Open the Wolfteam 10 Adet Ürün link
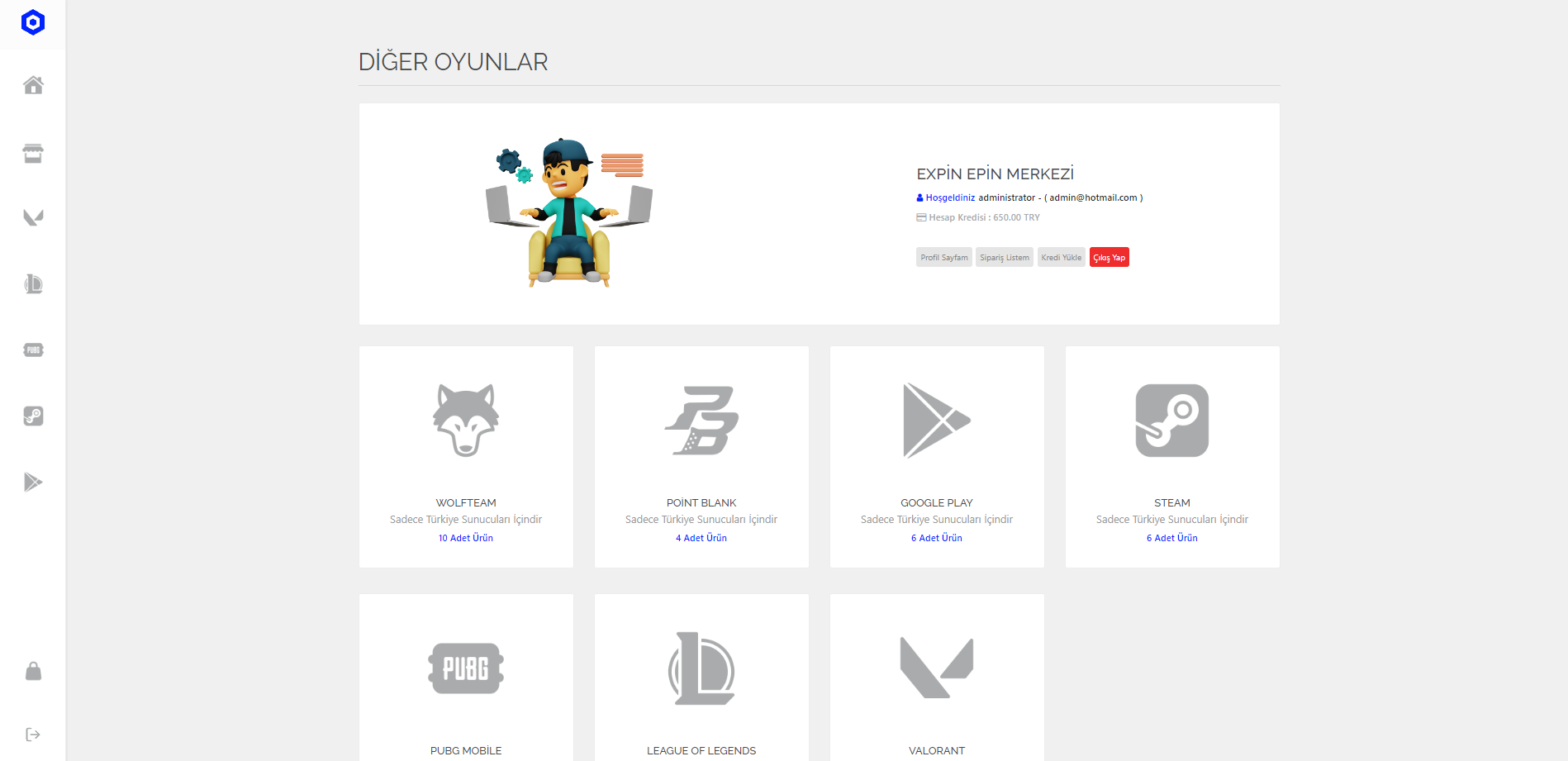Viewport: 1568px width, 761px height. point(466,538)
